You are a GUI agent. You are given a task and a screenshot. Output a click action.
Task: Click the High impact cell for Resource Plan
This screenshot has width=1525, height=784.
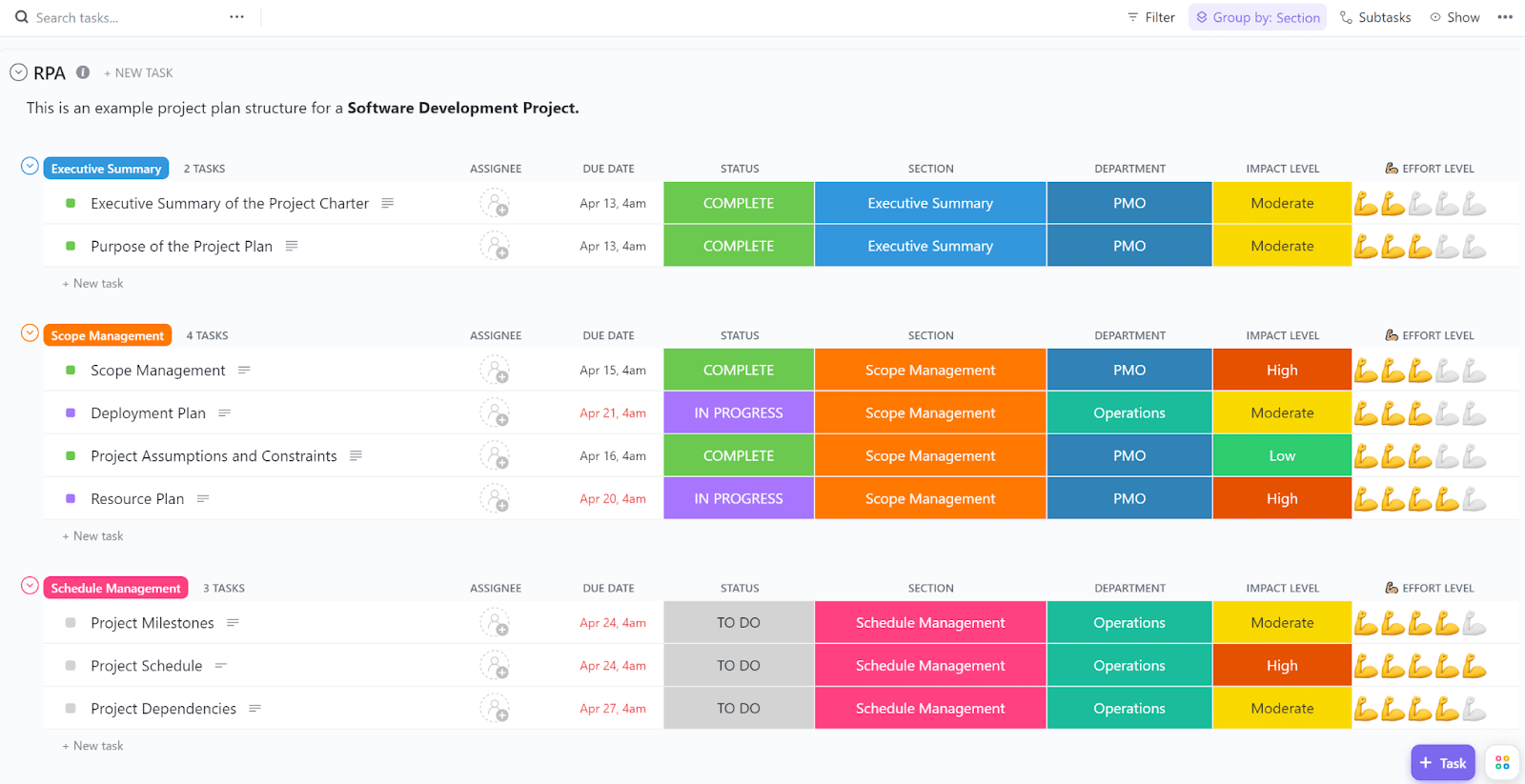pyautogui.click(x=1281, y=499)
